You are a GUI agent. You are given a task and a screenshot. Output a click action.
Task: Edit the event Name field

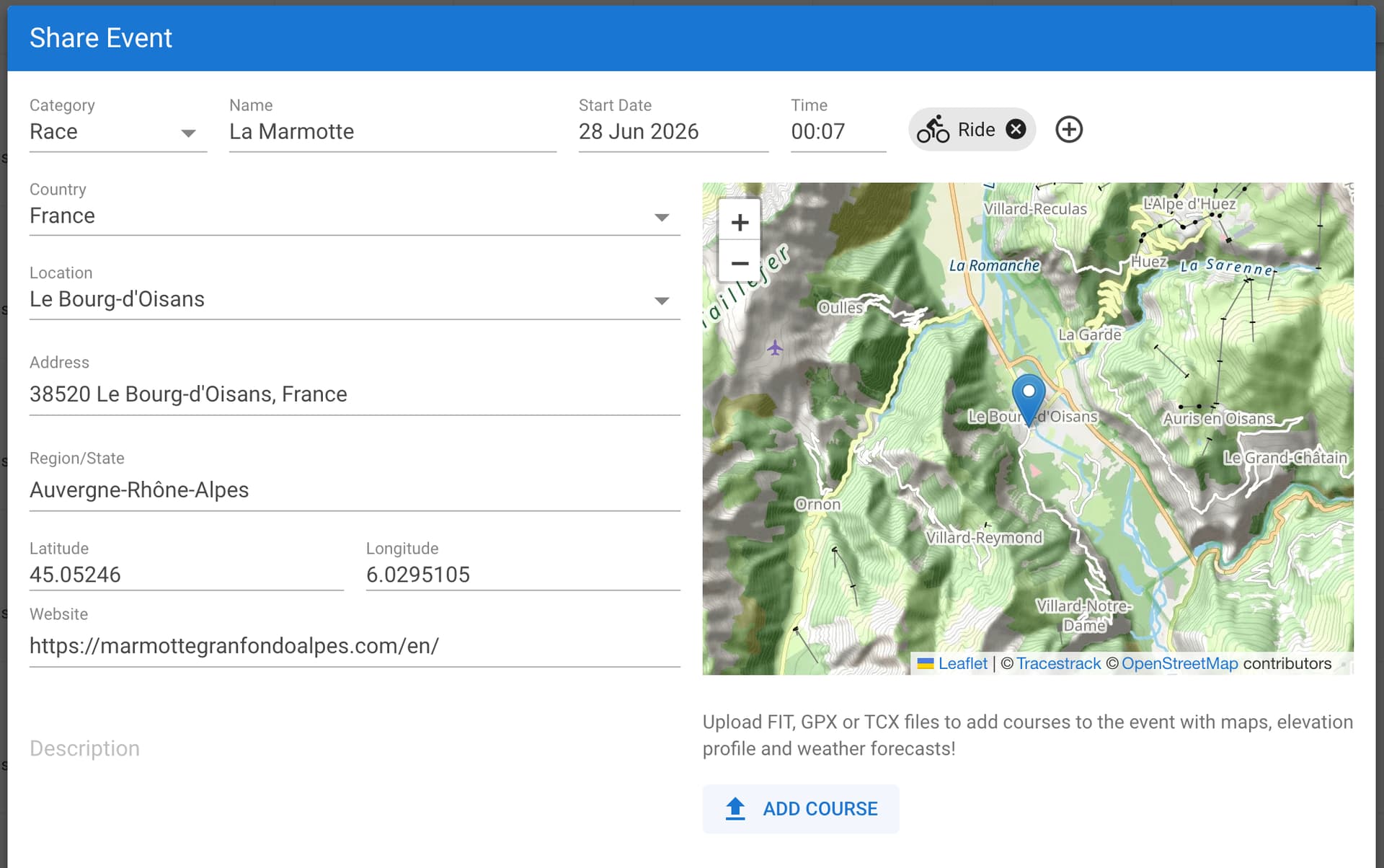[392, 132]
